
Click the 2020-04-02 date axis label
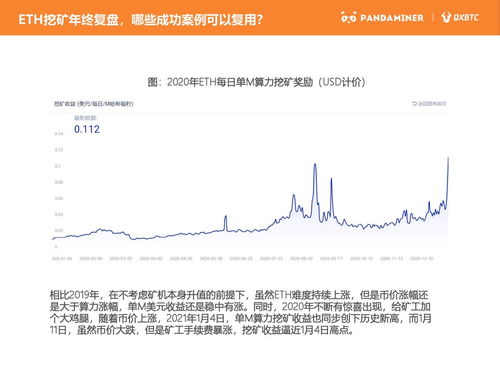pyautogui.click(x=151, y=258)
